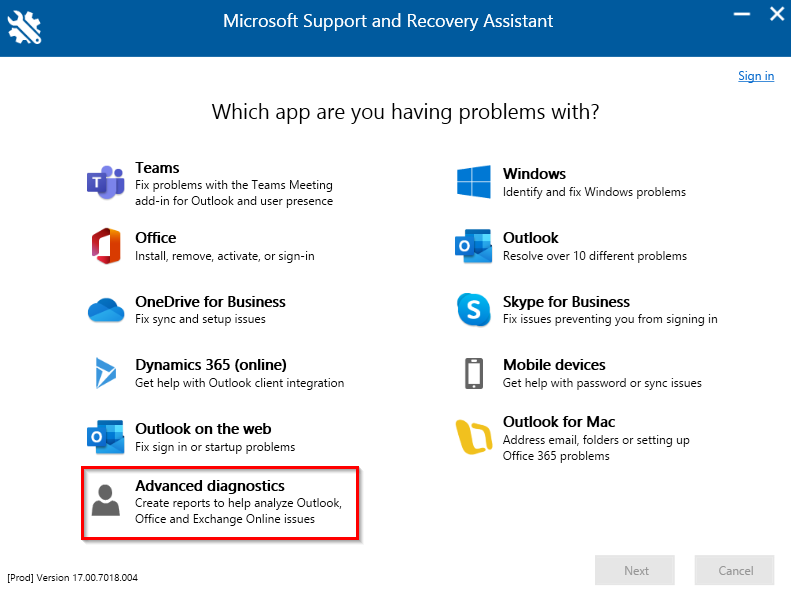Click the Outlook on the web icon
This screenshot has width=791, height=592.
coord(105,437)
